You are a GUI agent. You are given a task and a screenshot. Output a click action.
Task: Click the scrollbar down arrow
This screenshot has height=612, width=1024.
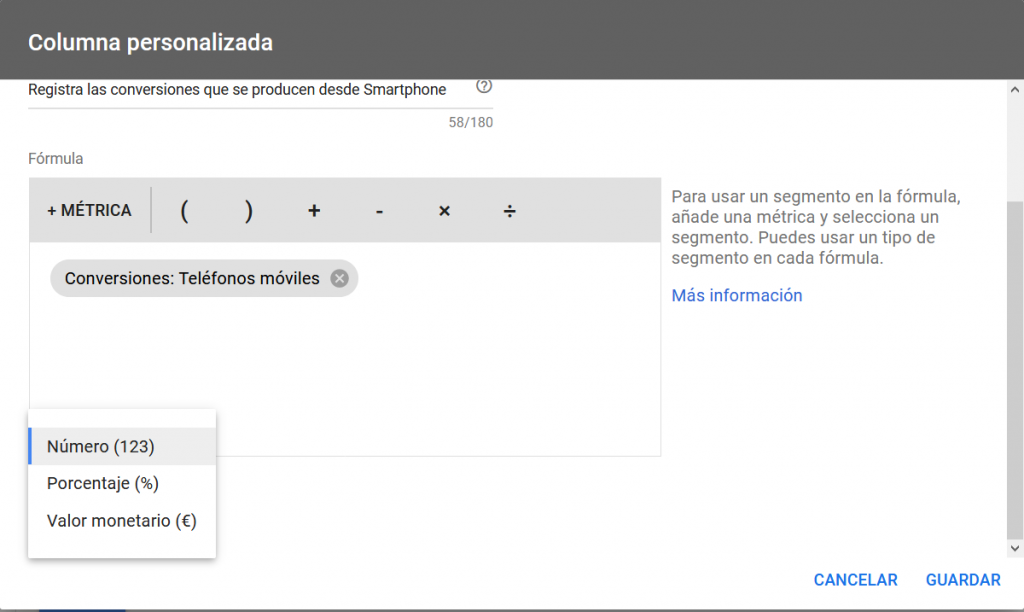tap(1015, 548)
